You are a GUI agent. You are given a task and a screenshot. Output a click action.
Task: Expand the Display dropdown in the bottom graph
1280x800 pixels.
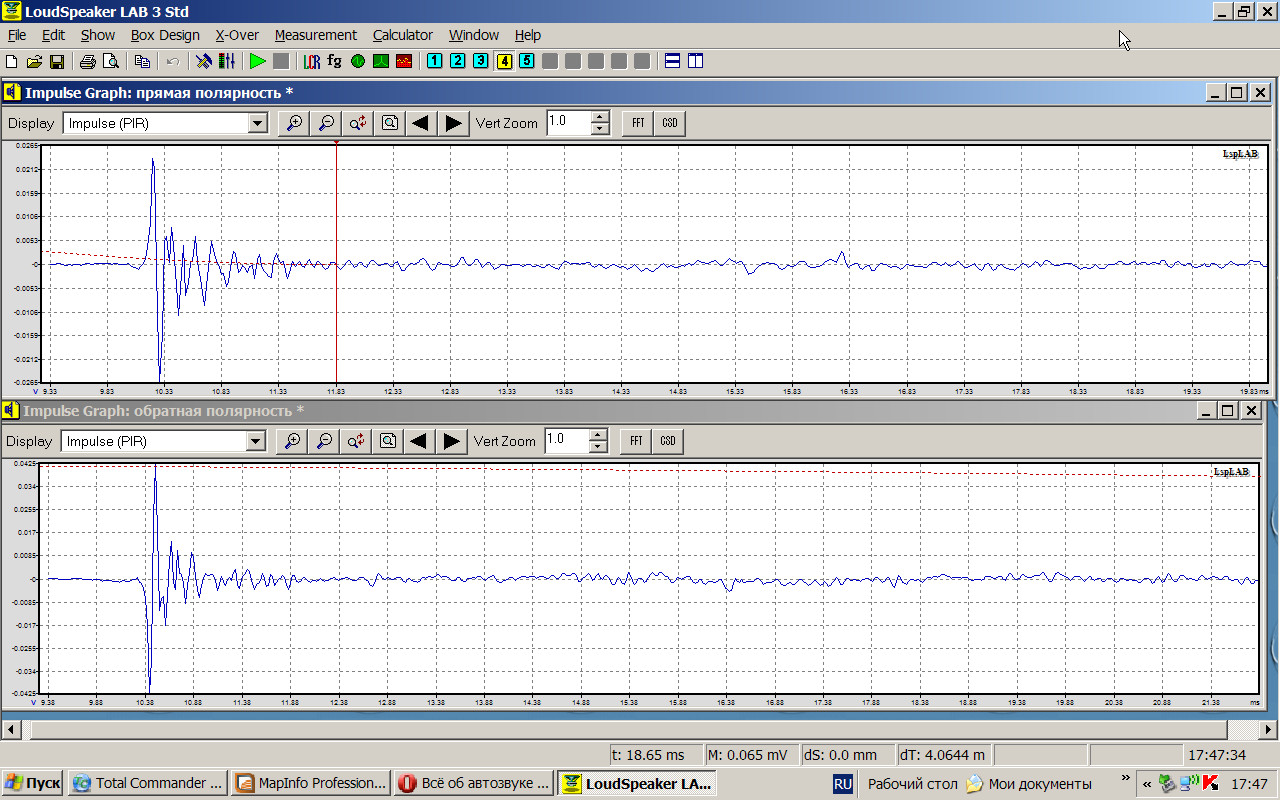(256, 441)
